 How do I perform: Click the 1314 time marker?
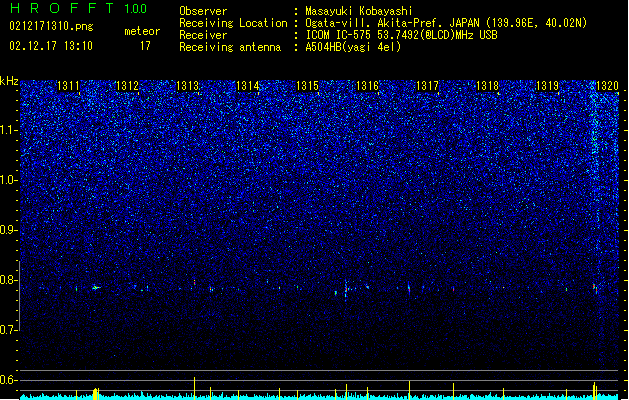(248, 86)
